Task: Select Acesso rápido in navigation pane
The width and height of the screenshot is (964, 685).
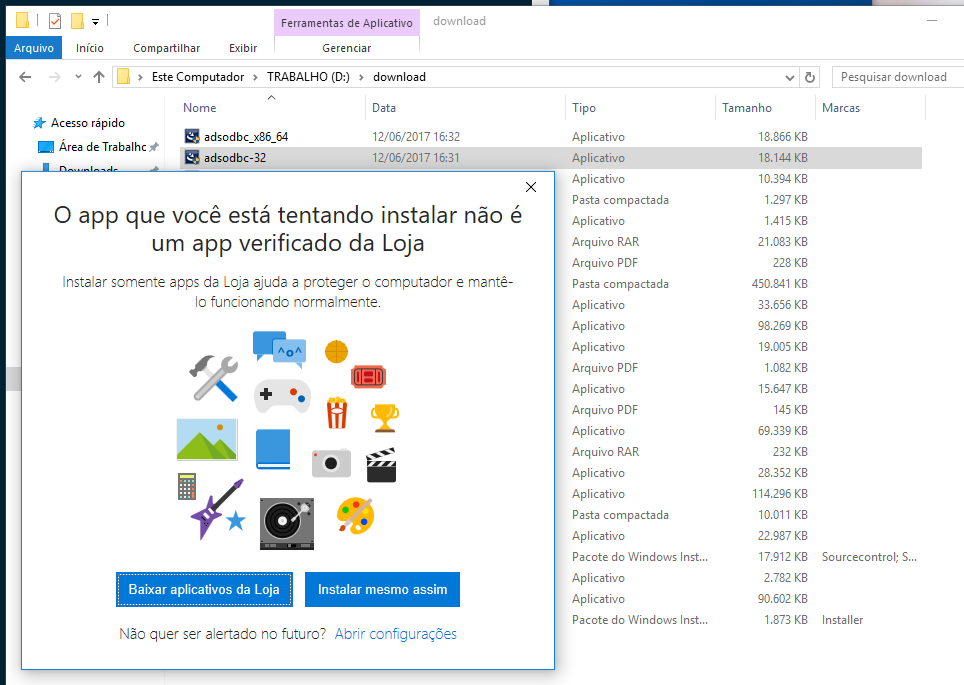Action: pos(88,123)
